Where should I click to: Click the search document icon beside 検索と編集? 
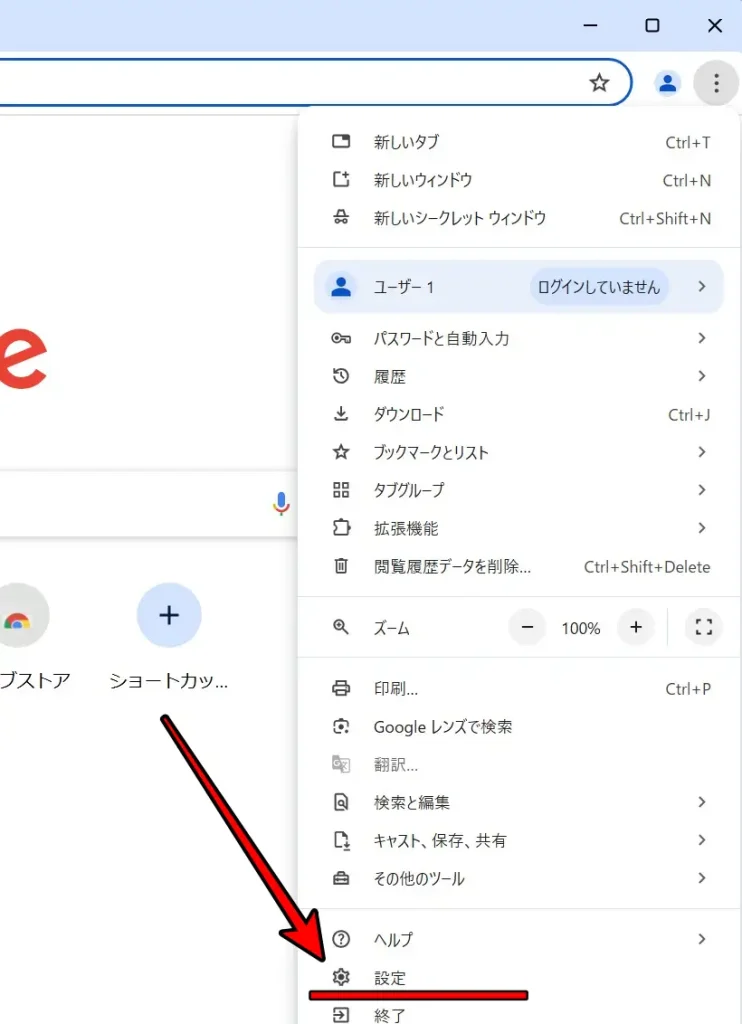pos(341,802)
